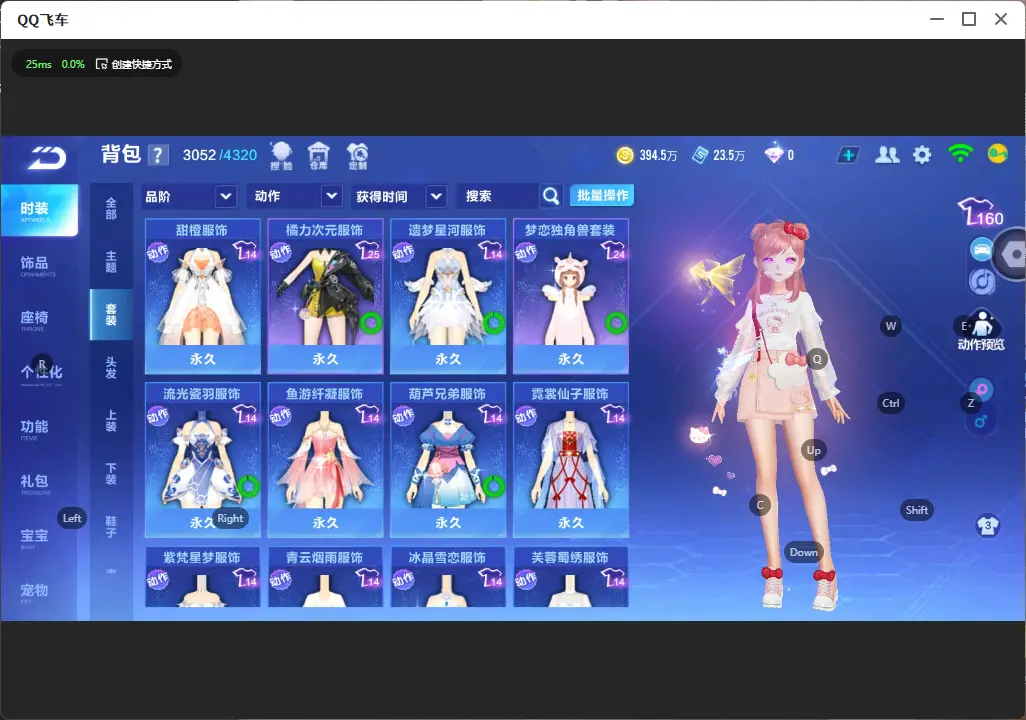Open the 仓库 warehouse icon
1026x720 pixels.
pos(319,156)
